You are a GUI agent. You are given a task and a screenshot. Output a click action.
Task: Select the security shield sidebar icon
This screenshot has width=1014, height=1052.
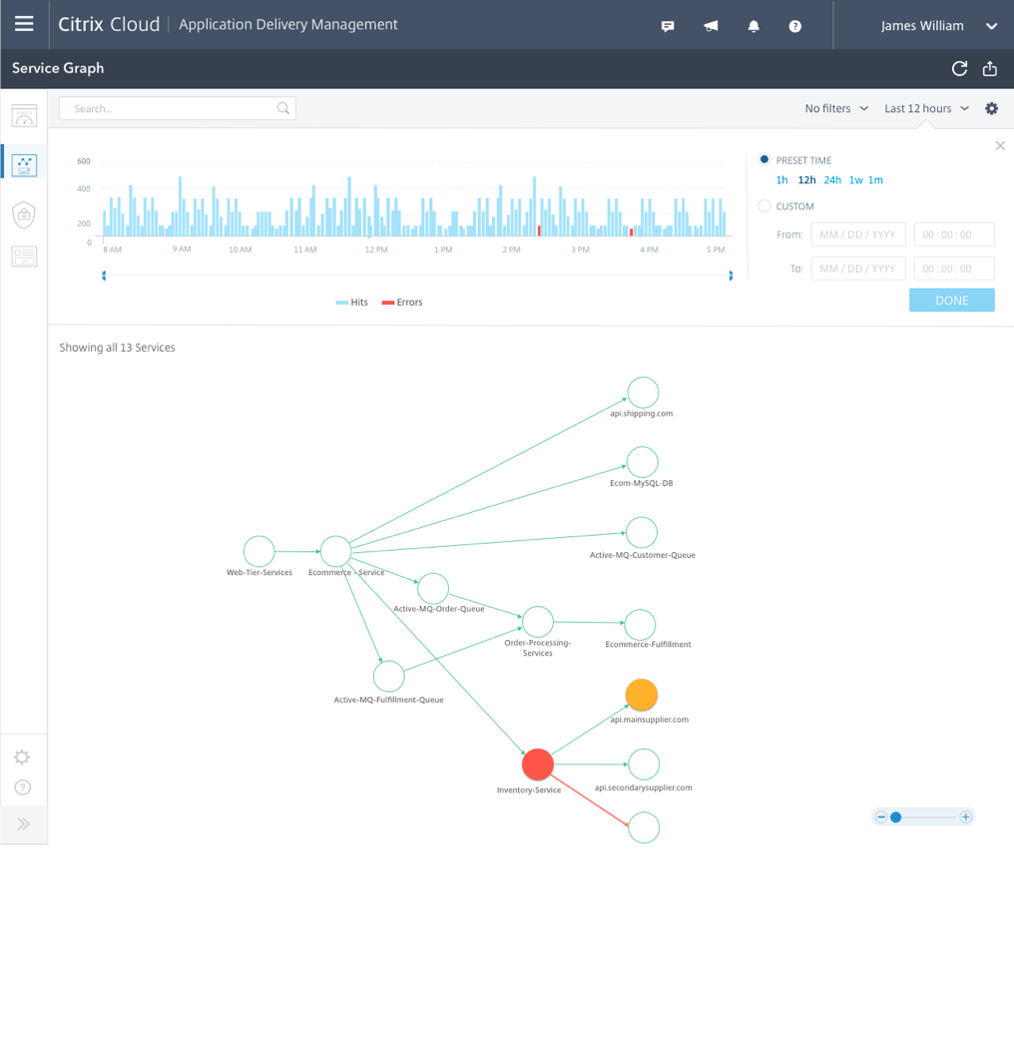click(x=23, y=215)
